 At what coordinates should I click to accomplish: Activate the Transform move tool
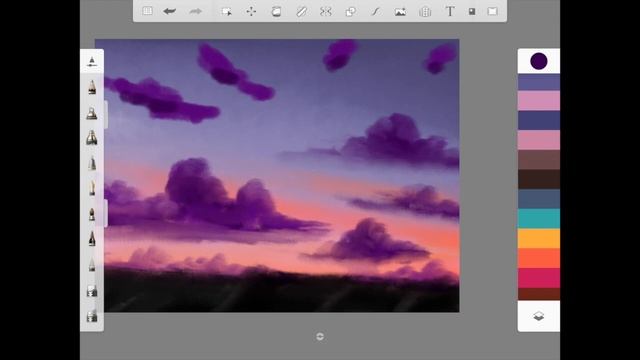click(x=251, y=11)
